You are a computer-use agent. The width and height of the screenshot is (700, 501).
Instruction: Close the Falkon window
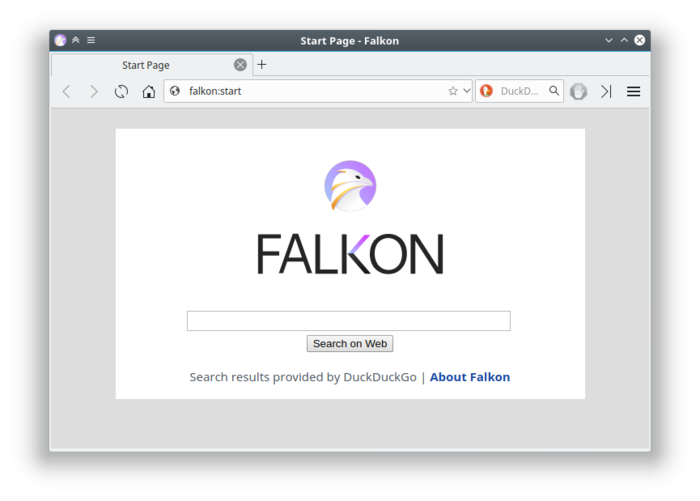point(640,40)
